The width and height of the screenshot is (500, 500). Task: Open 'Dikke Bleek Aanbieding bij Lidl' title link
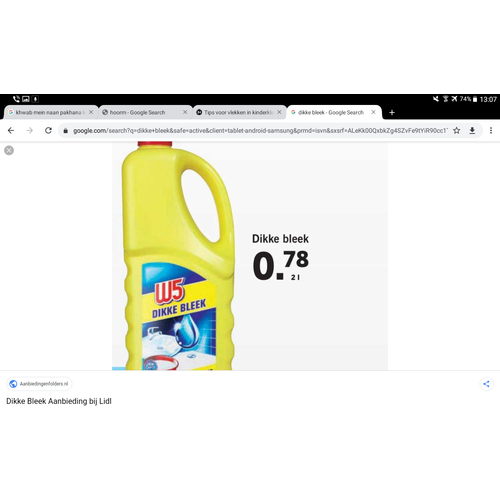tap(59, 401)
